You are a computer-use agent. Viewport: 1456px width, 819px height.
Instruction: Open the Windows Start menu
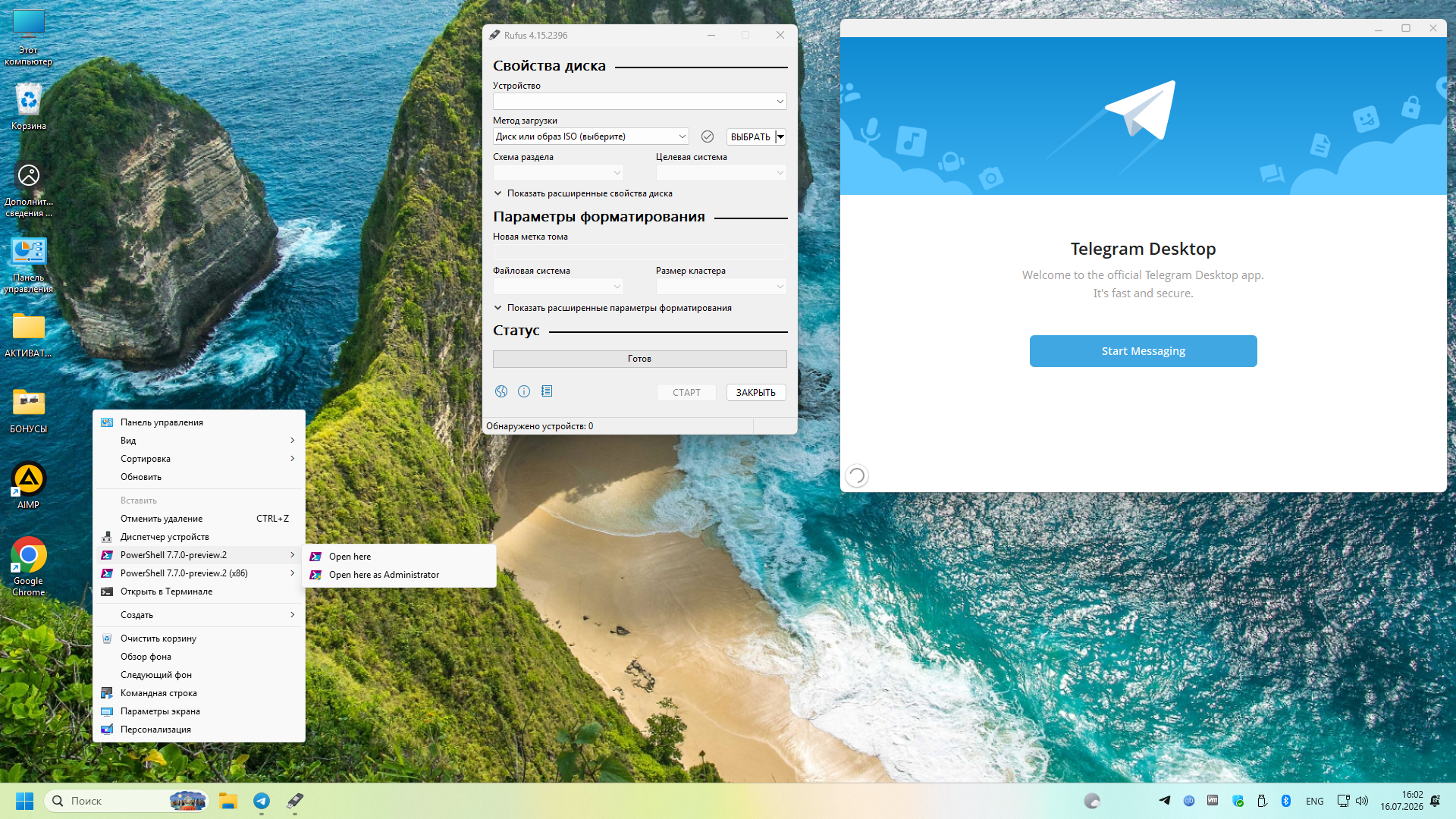point(24,801)
